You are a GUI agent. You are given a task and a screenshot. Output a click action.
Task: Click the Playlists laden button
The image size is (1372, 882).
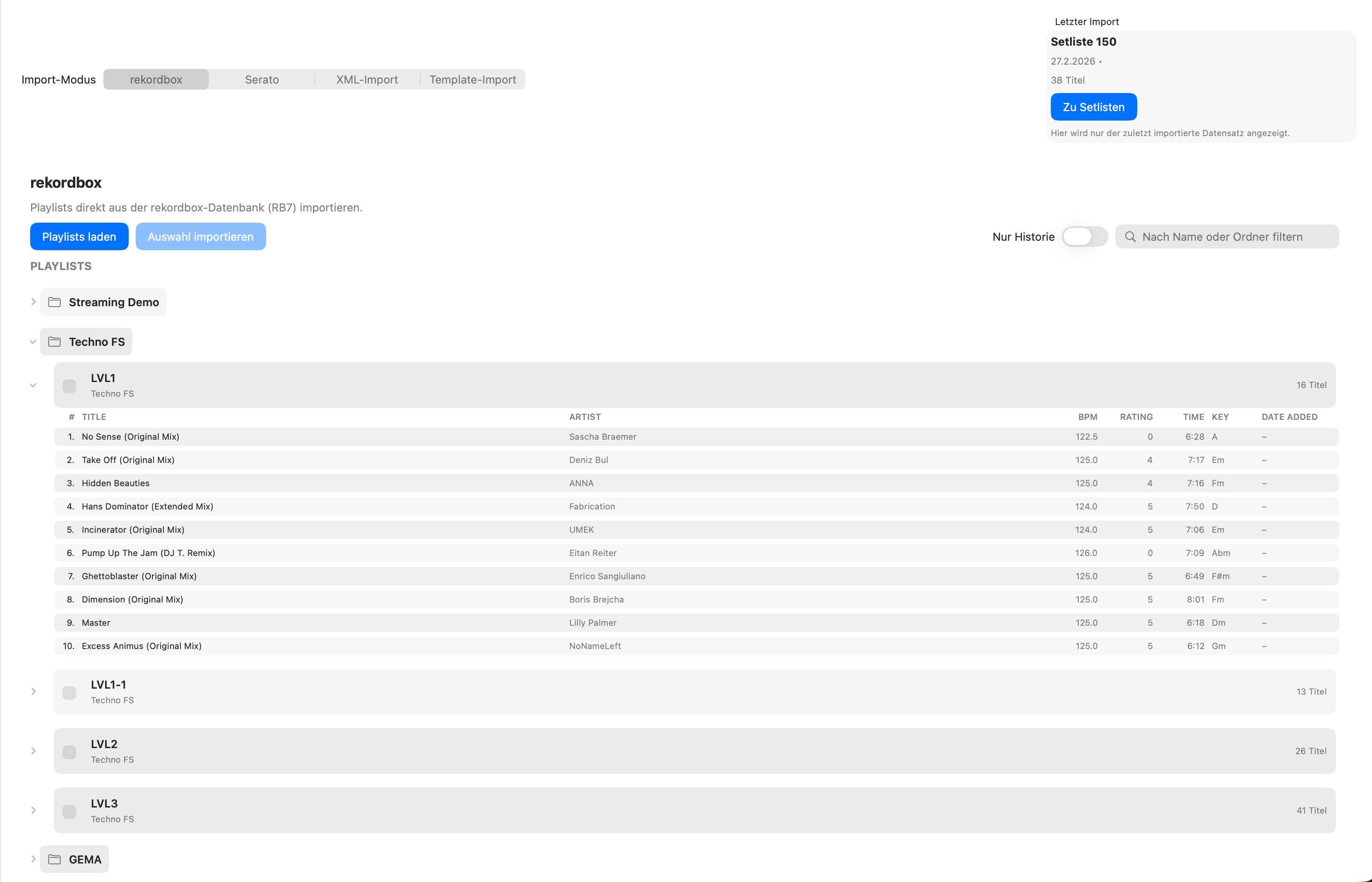coord(79,236)
